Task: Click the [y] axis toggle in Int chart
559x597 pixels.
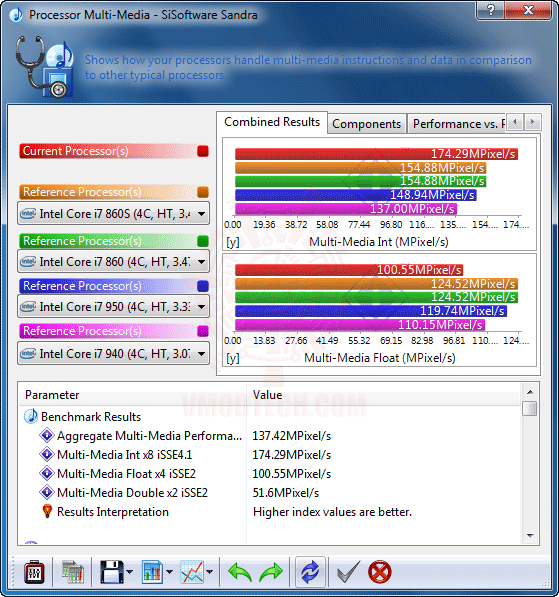Action: coord(233,243)
